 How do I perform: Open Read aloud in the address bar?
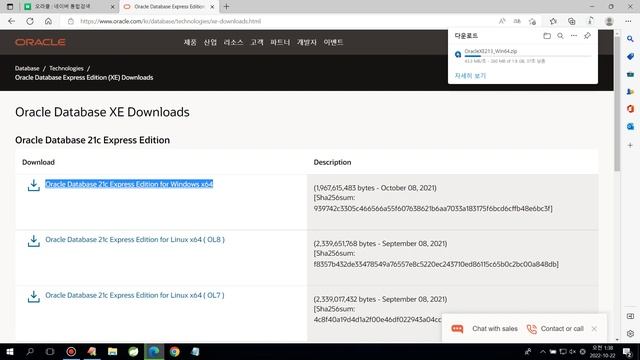tap(502, 21)
